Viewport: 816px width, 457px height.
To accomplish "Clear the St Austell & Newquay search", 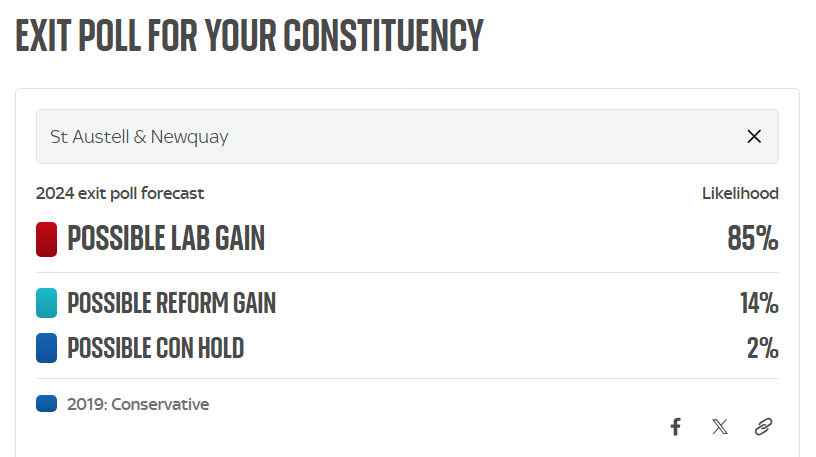I will point(754,137).
